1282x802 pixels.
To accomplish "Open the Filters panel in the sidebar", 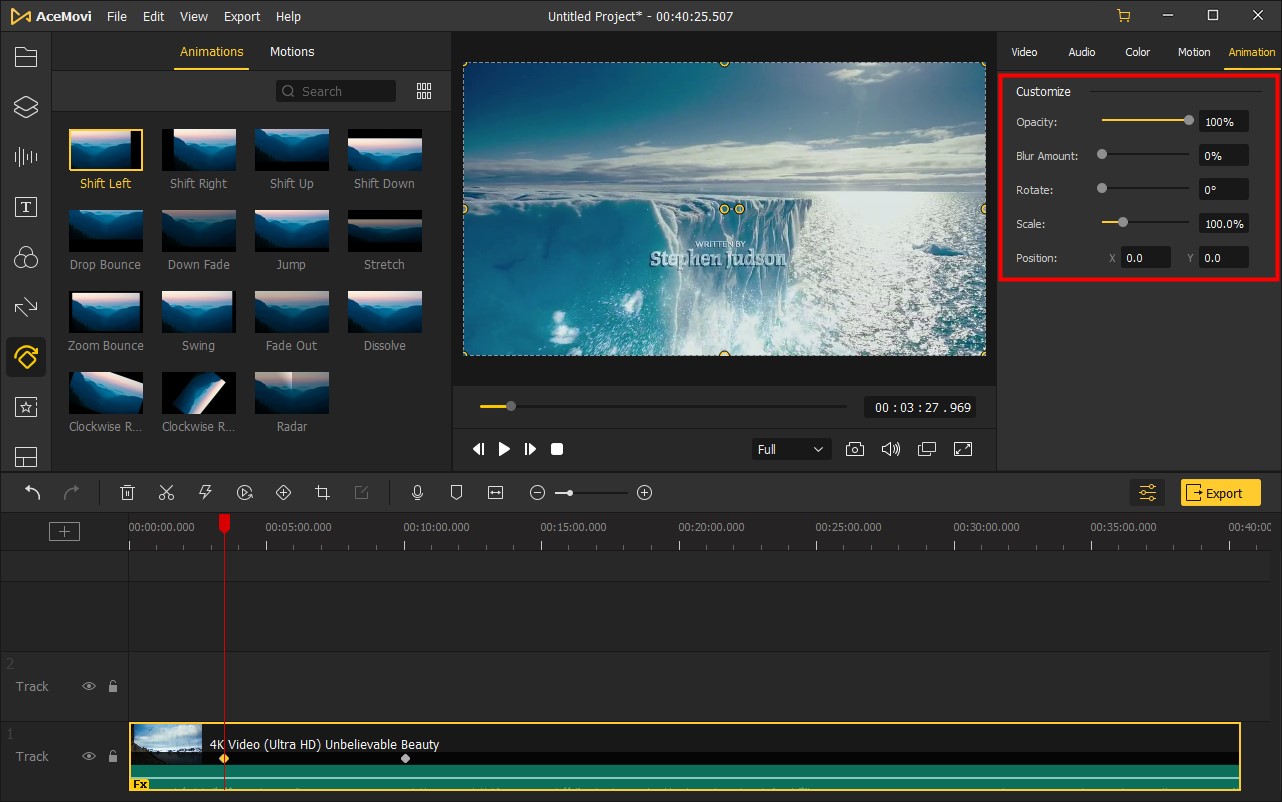I will (x=26, y=257).
